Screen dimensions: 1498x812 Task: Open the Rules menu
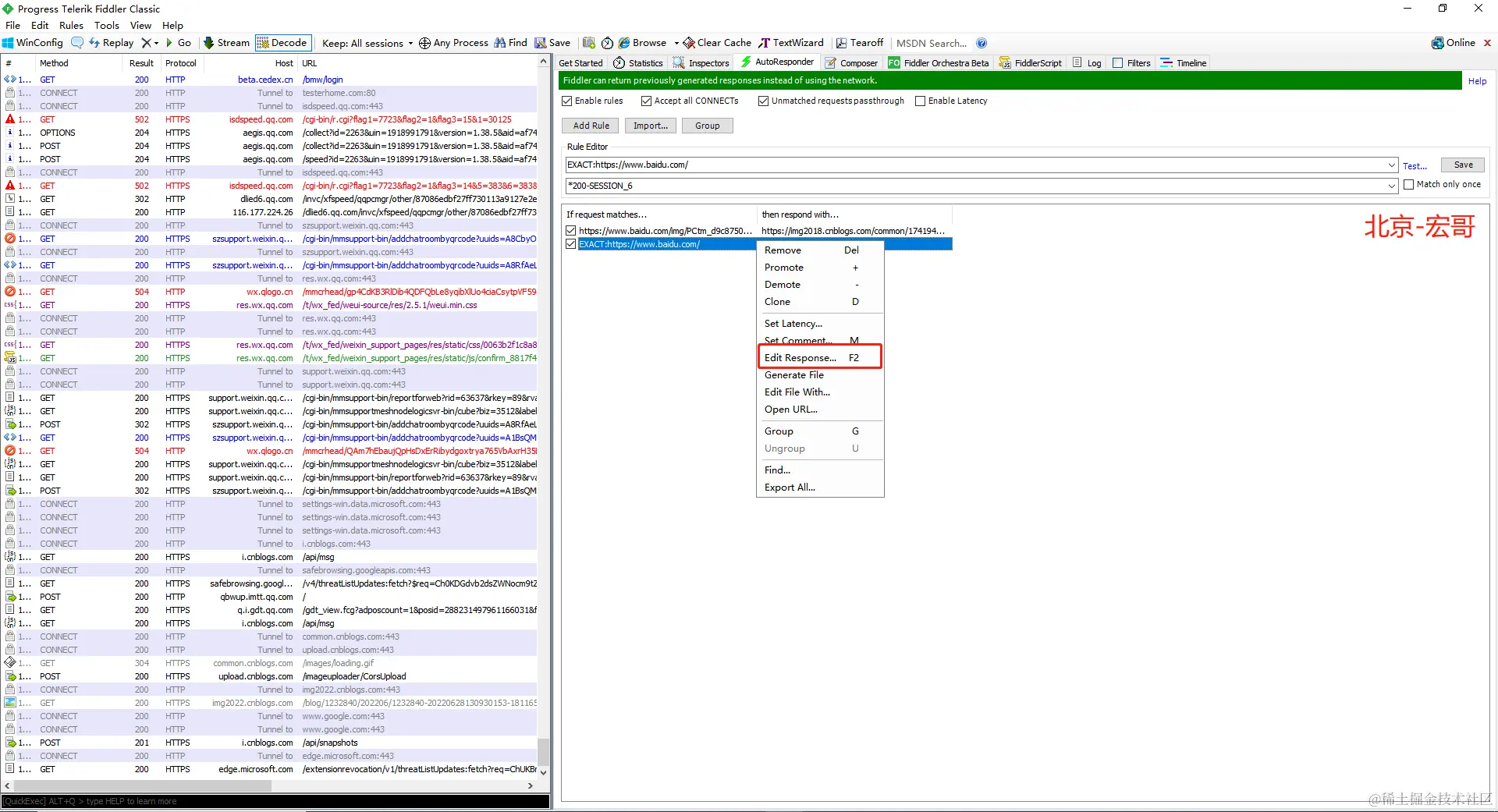point(71,25)
